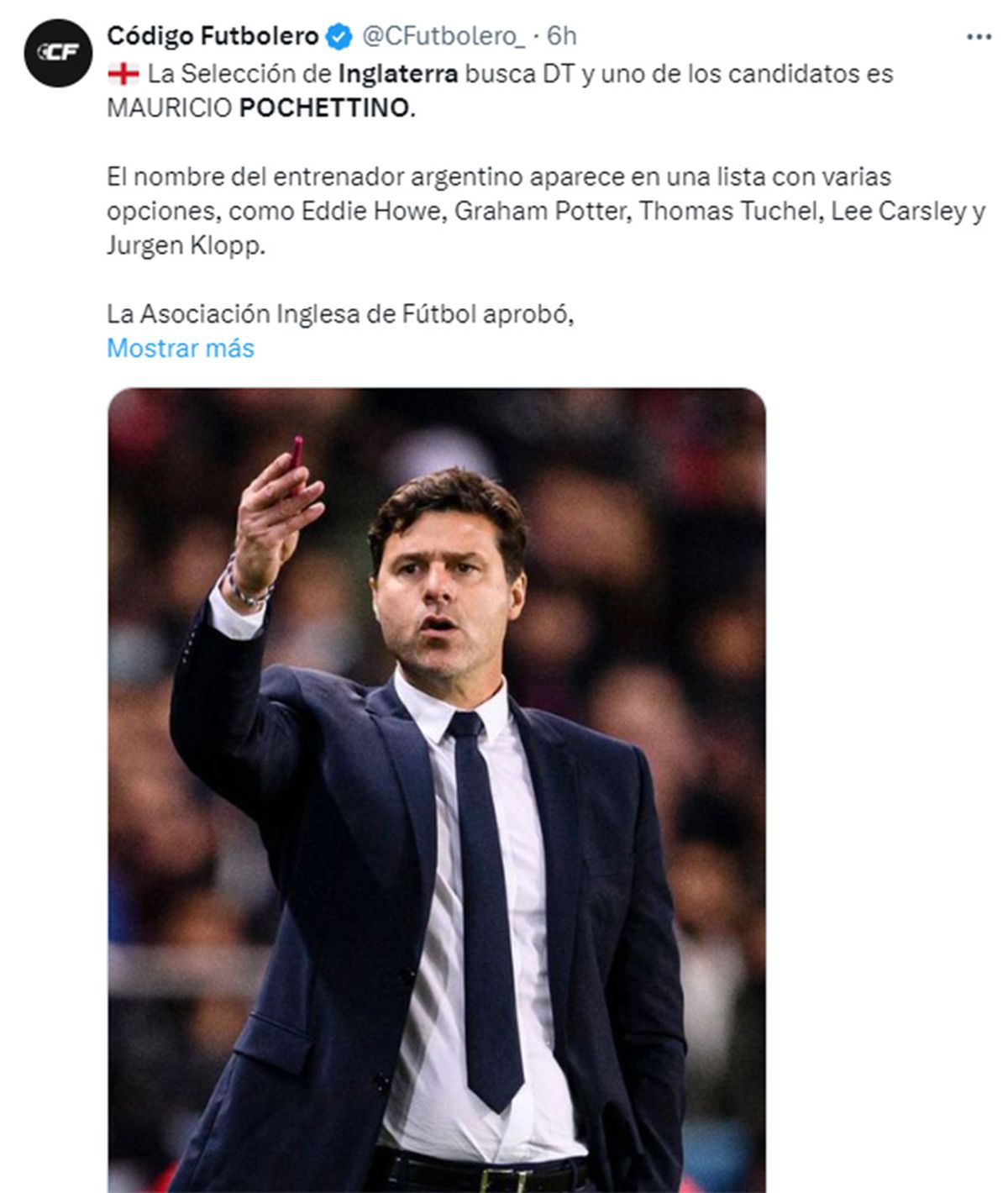Screen dimensions: 1008x1193
Task: Open the three-dot more options menu
Action: click(x=979, y=37)
